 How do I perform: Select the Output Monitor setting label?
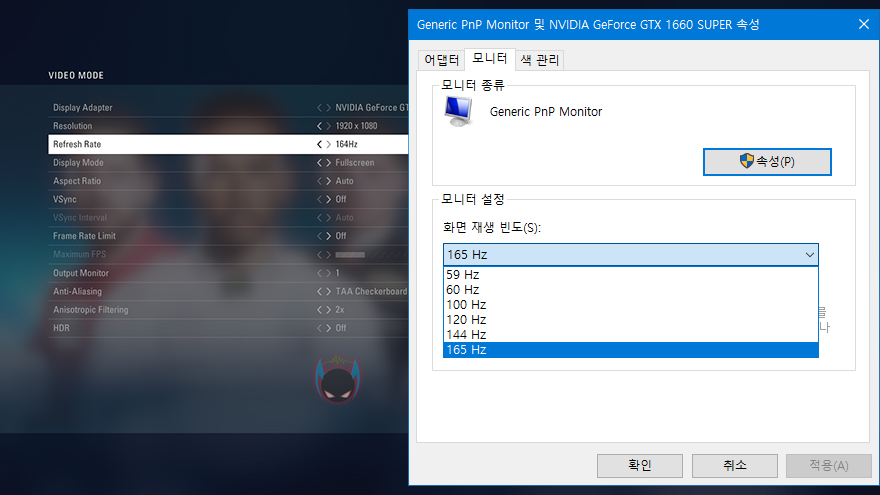81,273
